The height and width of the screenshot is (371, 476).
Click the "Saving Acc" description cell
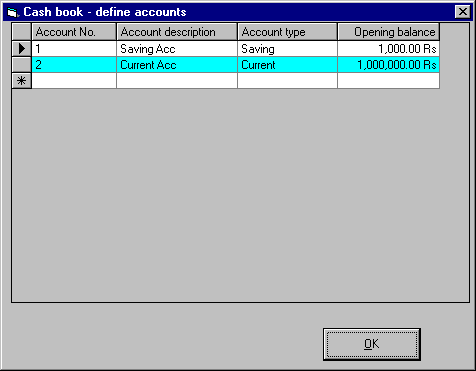tap(177, 49)
